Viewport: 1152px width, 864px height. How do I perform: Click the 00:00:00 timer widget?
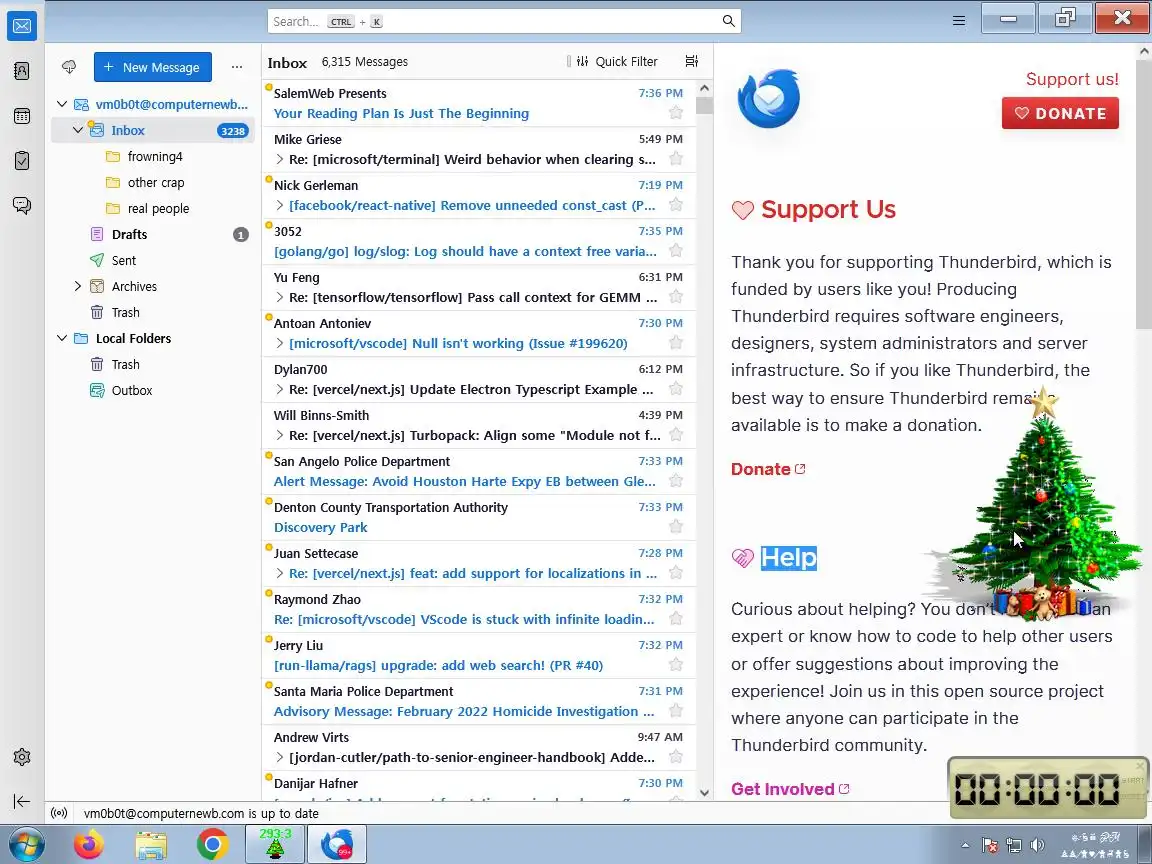coord(1048,788)
